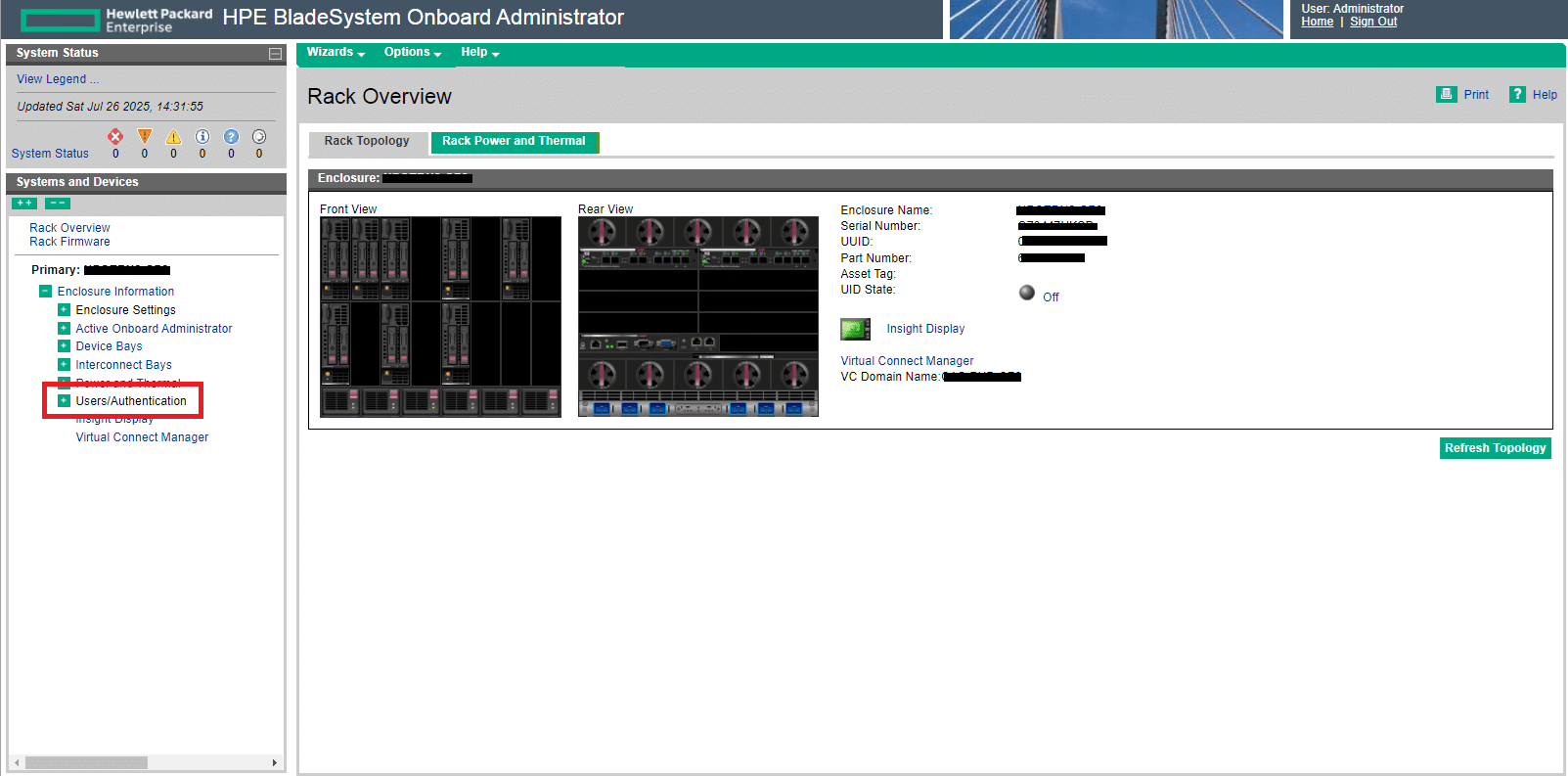Click the Refresh Topology button
This screenshot has width=1568, height=776.
point(1495,448)
